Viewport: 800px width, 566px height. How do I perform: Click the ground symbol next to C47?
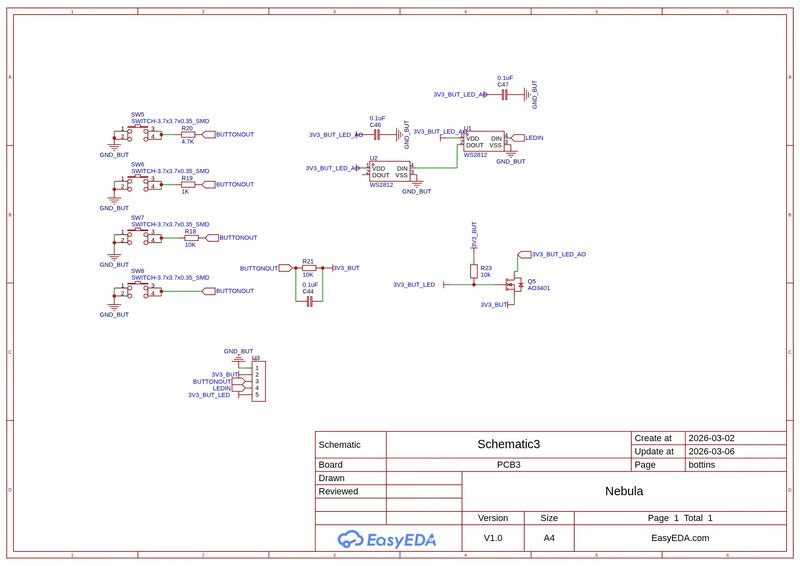tap(526, 94)
